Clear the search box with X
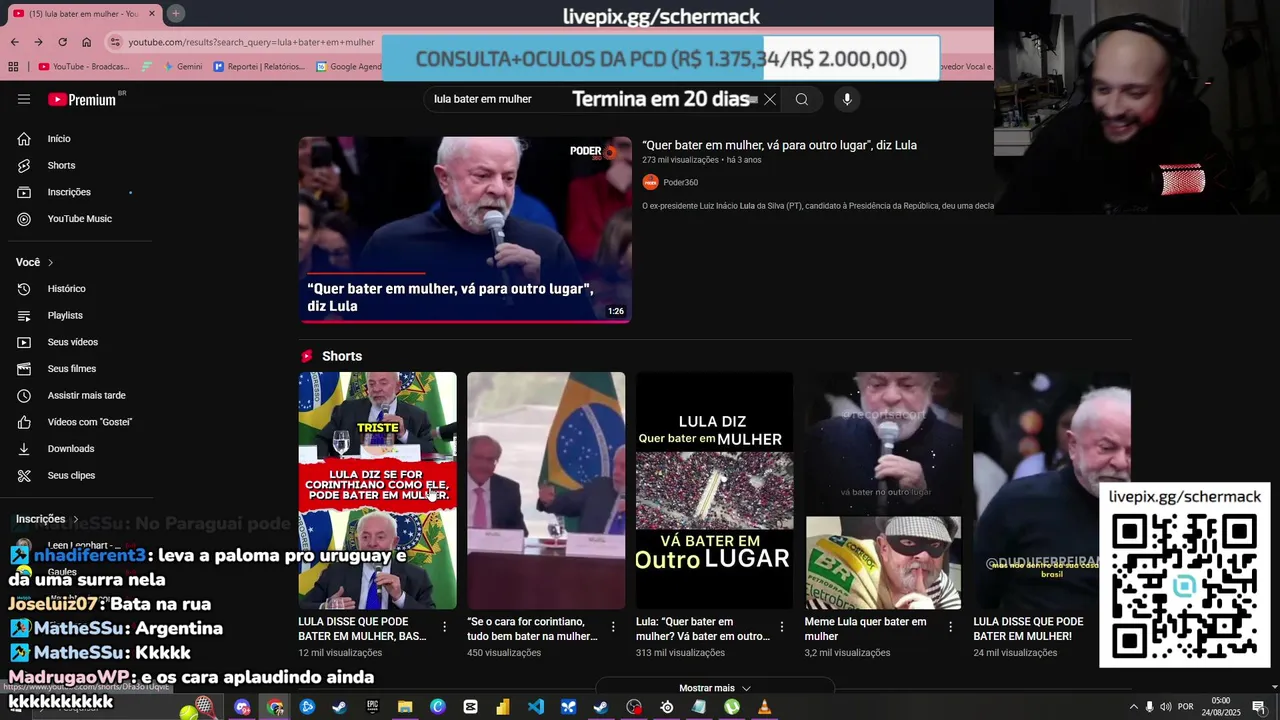Image resolution: width=1280 pixels, height=720 pixels. click(x=769, y=99)
